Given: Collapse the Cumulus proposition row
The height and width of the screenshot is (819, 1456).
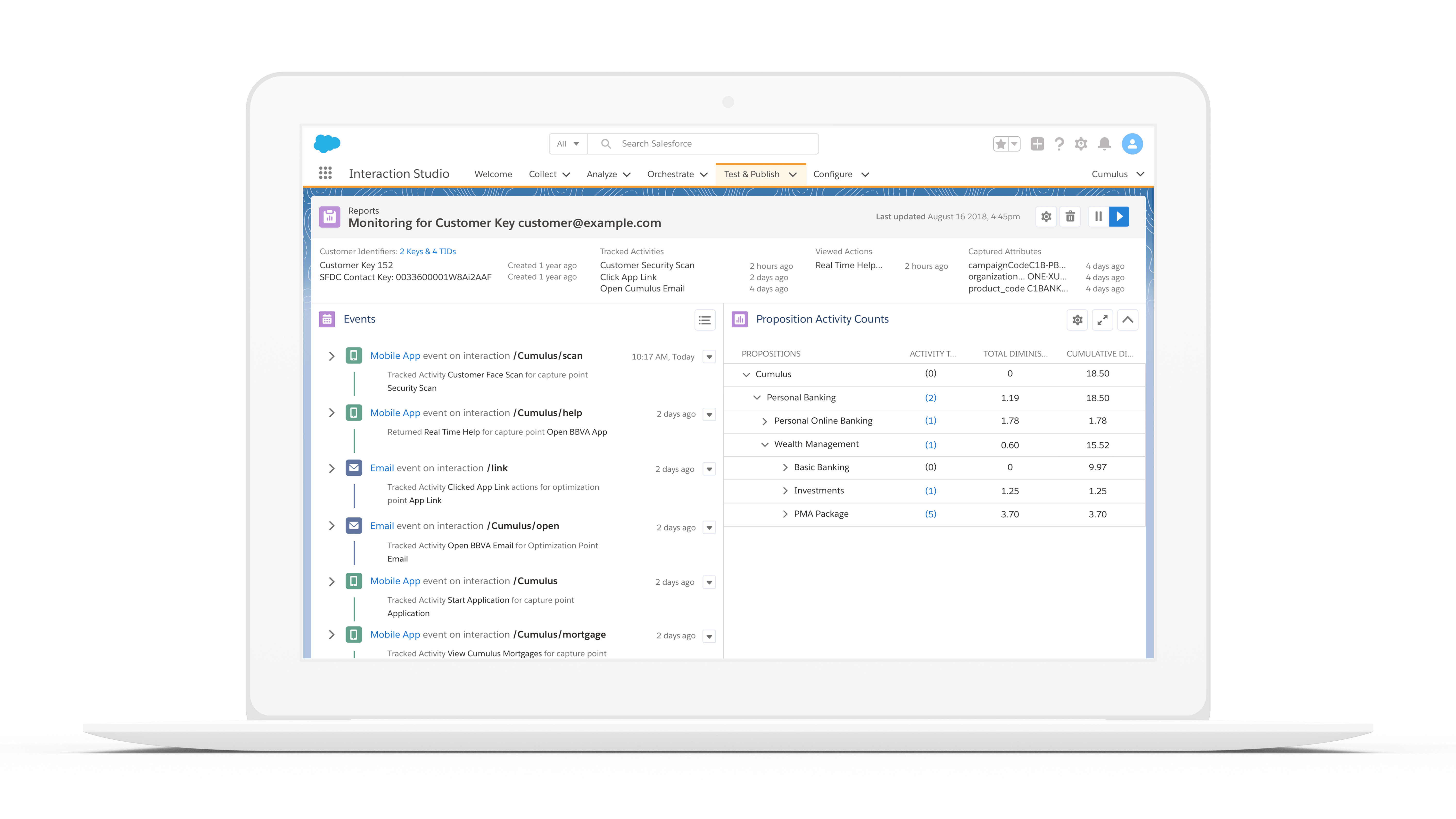Looking at the screenshot, I should pos(746,375).
